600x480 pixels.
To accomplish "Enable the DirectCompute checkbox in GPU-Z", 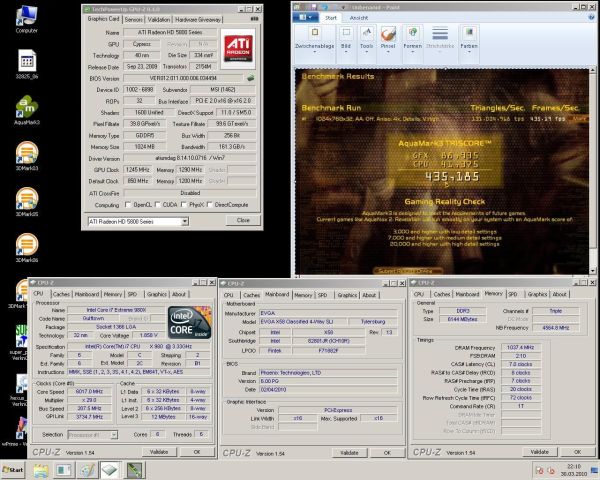I will tap(209, 205).
